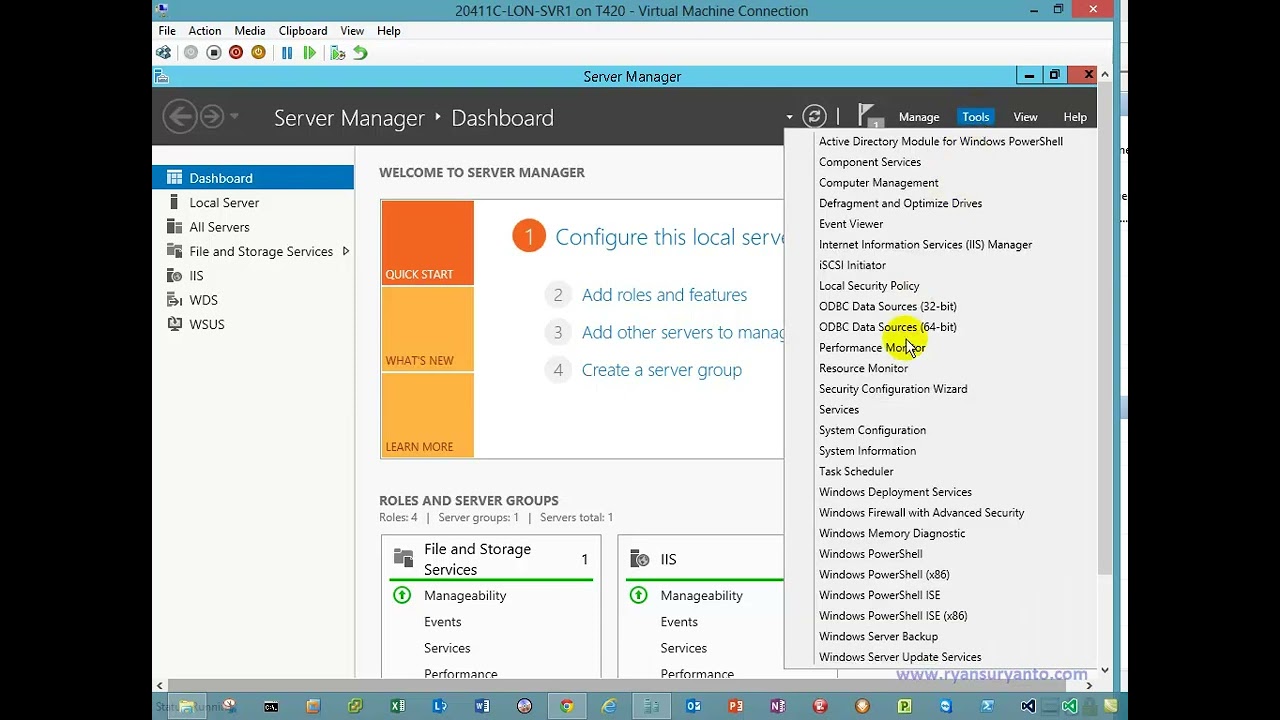Open Resource Monitor
1280x720 pixels.
(x=863, y=368)
